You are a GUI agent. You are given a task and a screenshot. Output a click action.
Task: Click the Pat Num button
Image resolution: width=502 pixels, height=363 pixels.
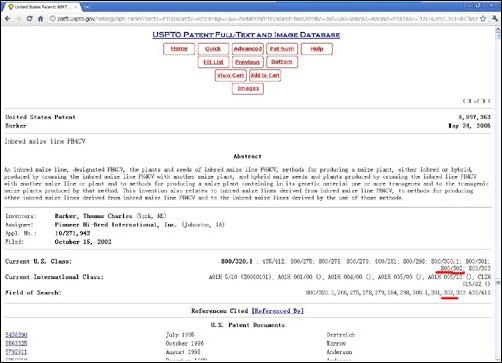pos(282,49)
